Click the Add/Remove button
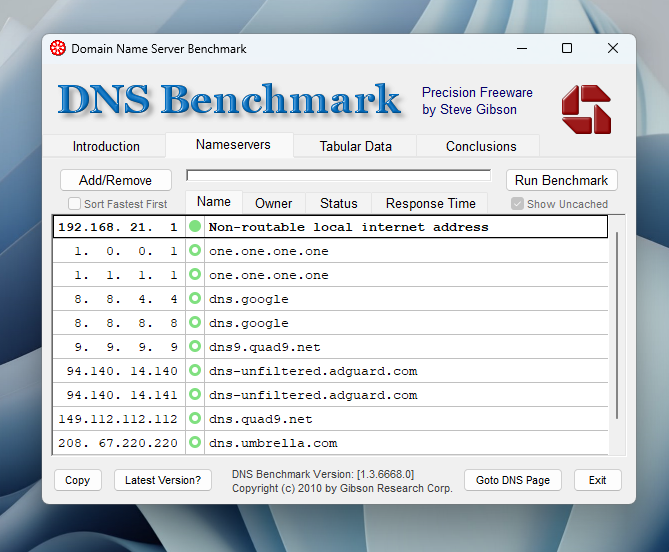 116,180
